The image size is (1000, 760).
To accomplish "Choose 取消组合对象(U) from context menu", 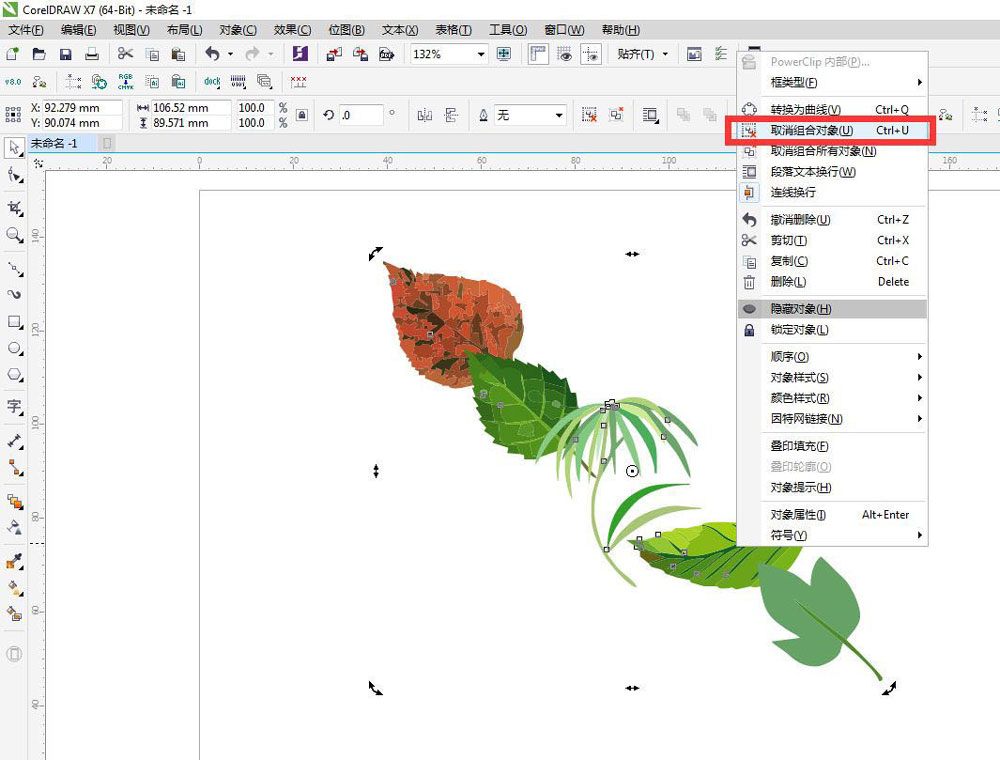I will [811, 130].
